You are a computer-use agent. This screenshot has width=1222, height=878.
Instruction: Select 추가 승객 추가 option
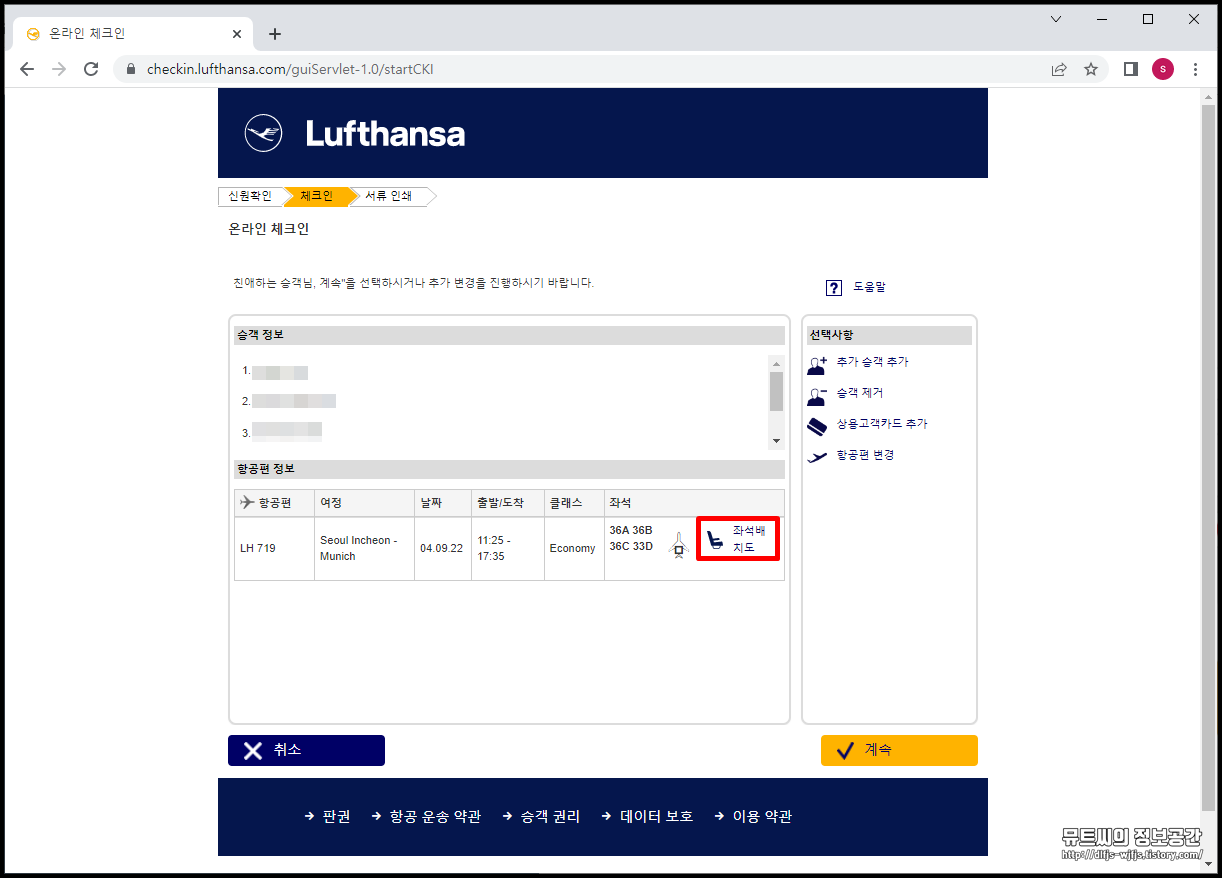pyautogui.click(x=872, y=362)
